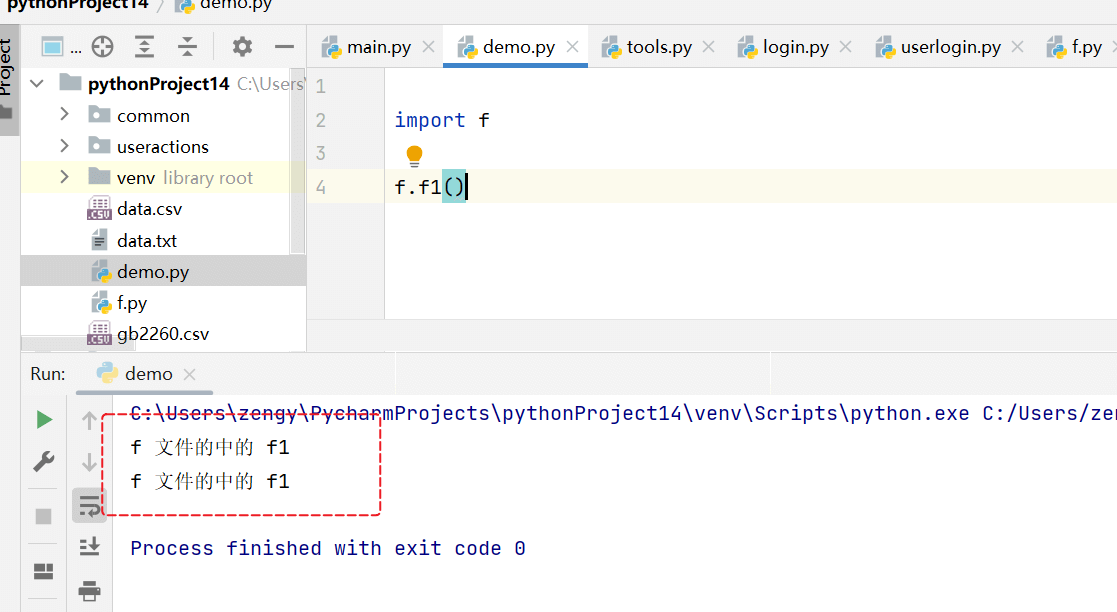This screenshot has width=1117, height=612.
Task: Click the project tree vertical scrollbar
Action: pos(298,162)
